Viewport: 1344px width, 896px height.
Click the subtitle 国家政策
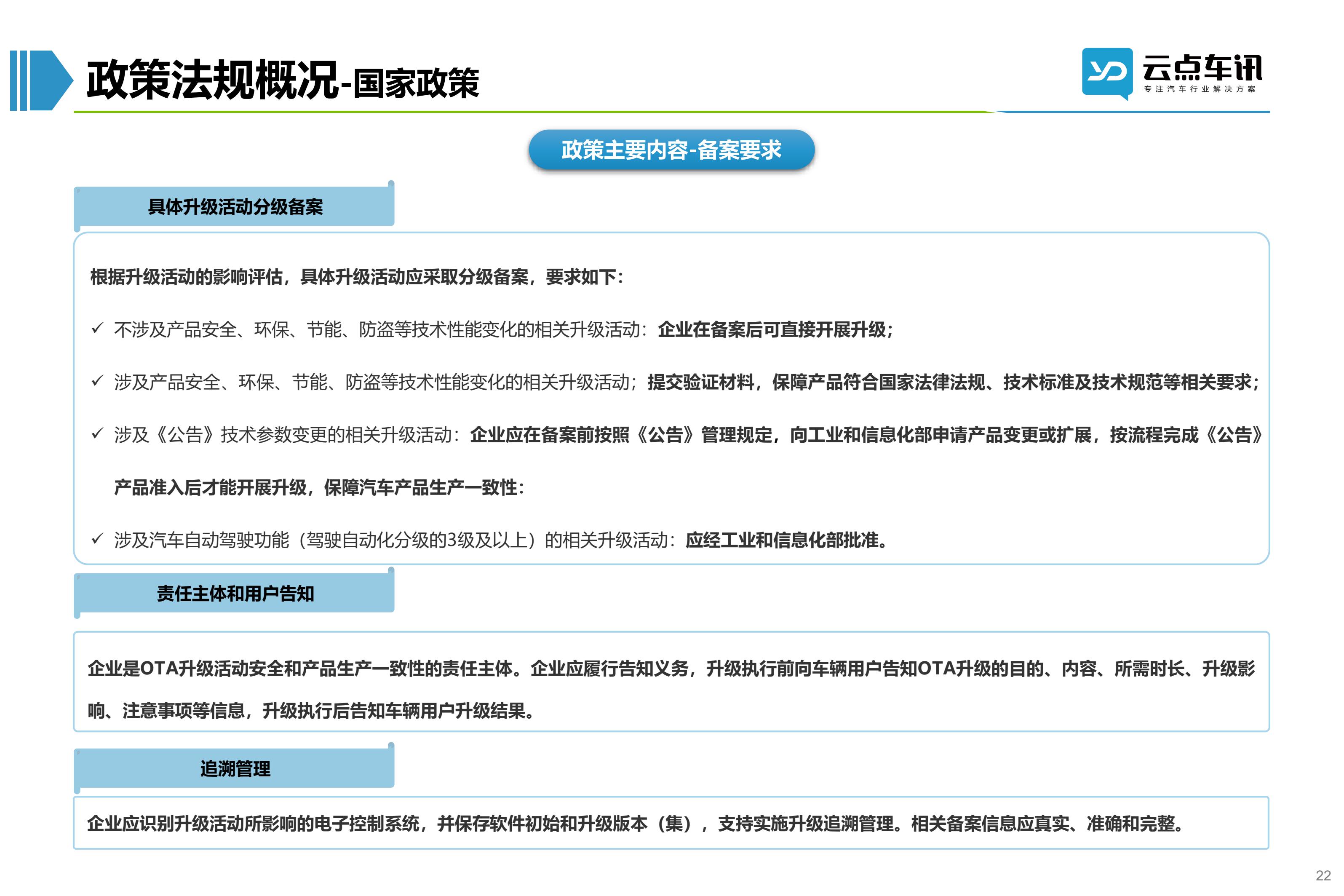[415, 83]
